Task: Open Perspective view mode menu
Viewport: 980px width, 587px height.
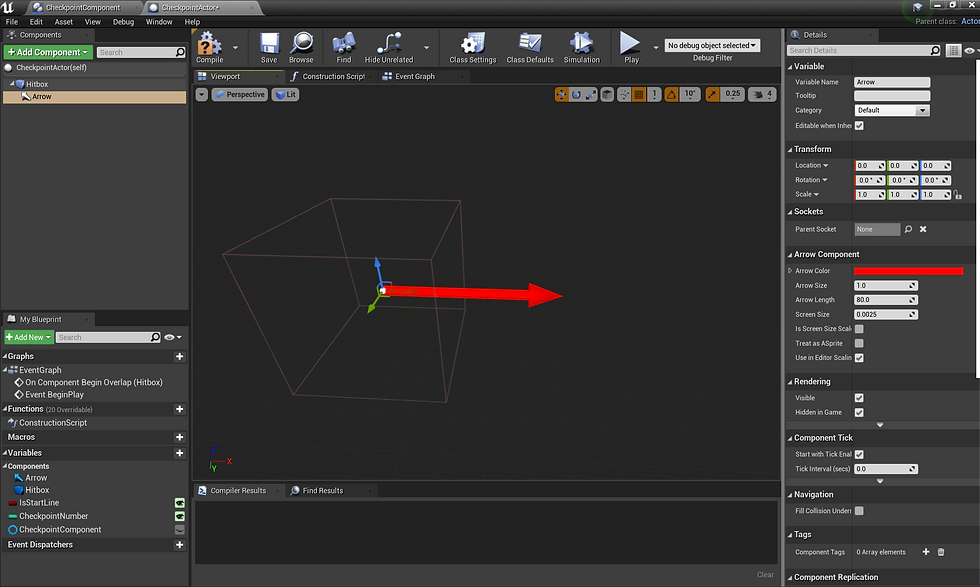Action: tap(240, 94)
